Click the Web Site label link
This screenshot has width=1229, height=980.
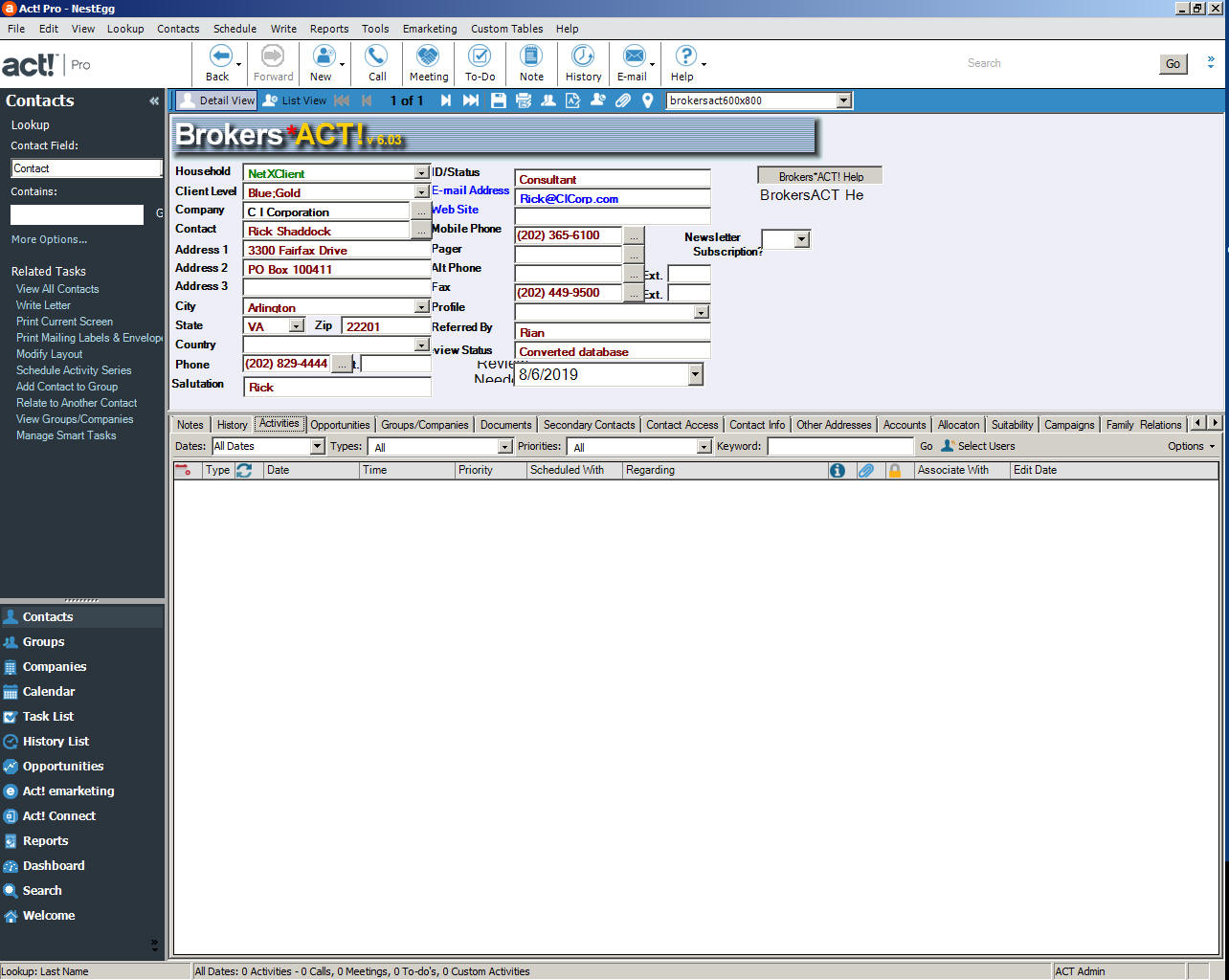coord(455,210)
